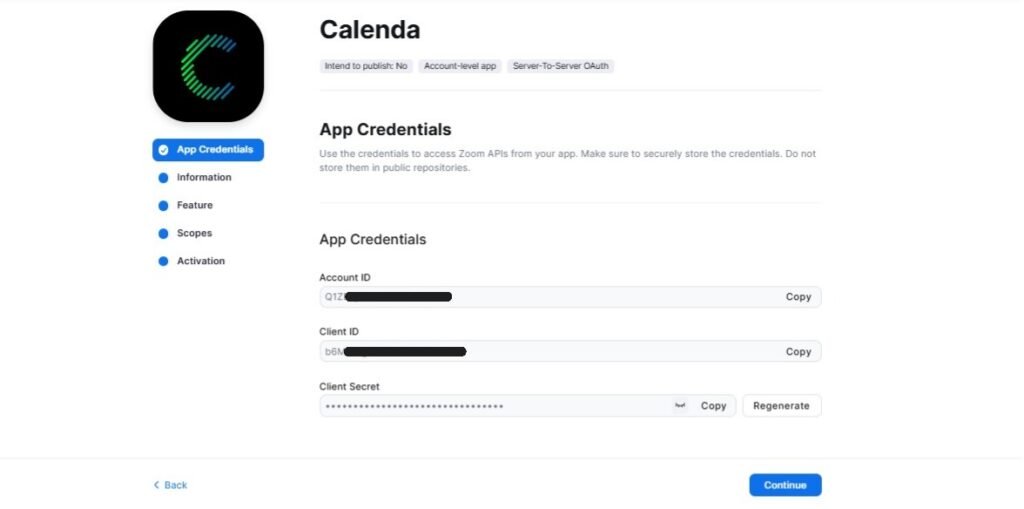
Task: Click the Server-To-Server OAuth tag
Action: [x=560, y=66]
